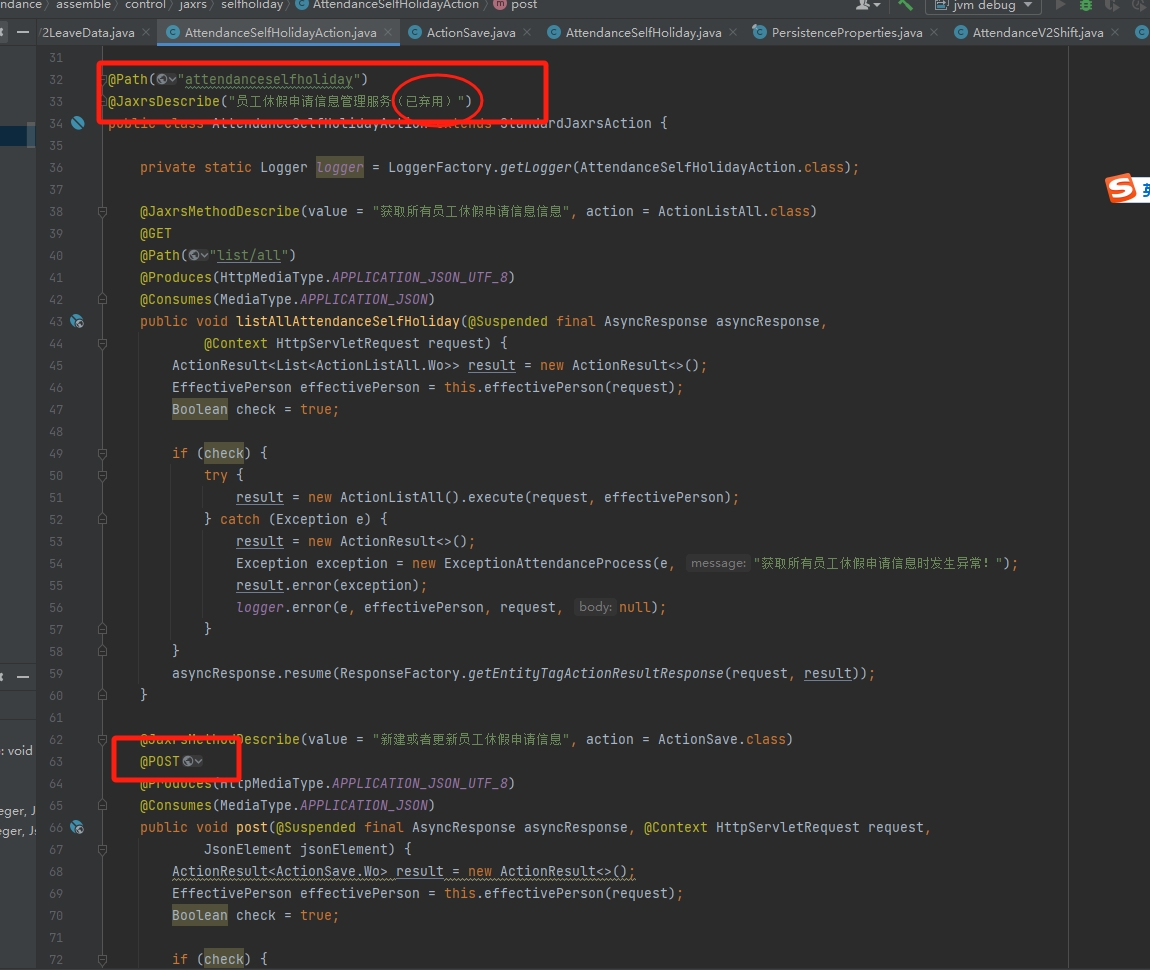
Task: Click the post method breadcrumb
Action: coord(524,4)
